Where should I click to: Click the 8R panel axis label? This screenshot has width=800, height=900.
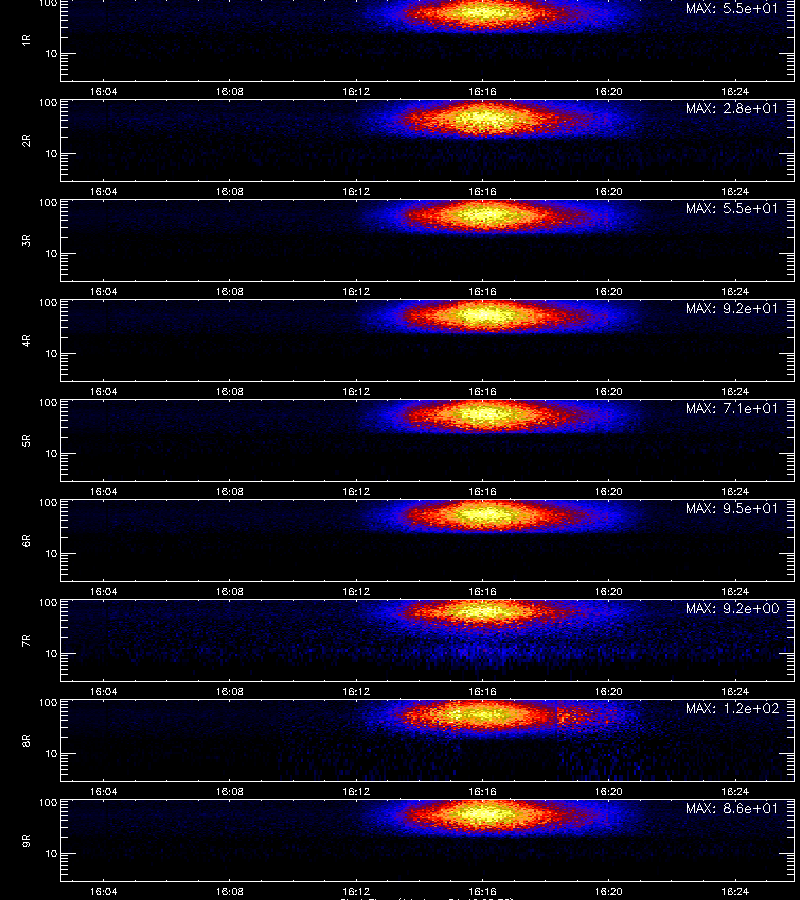[26, 740]
